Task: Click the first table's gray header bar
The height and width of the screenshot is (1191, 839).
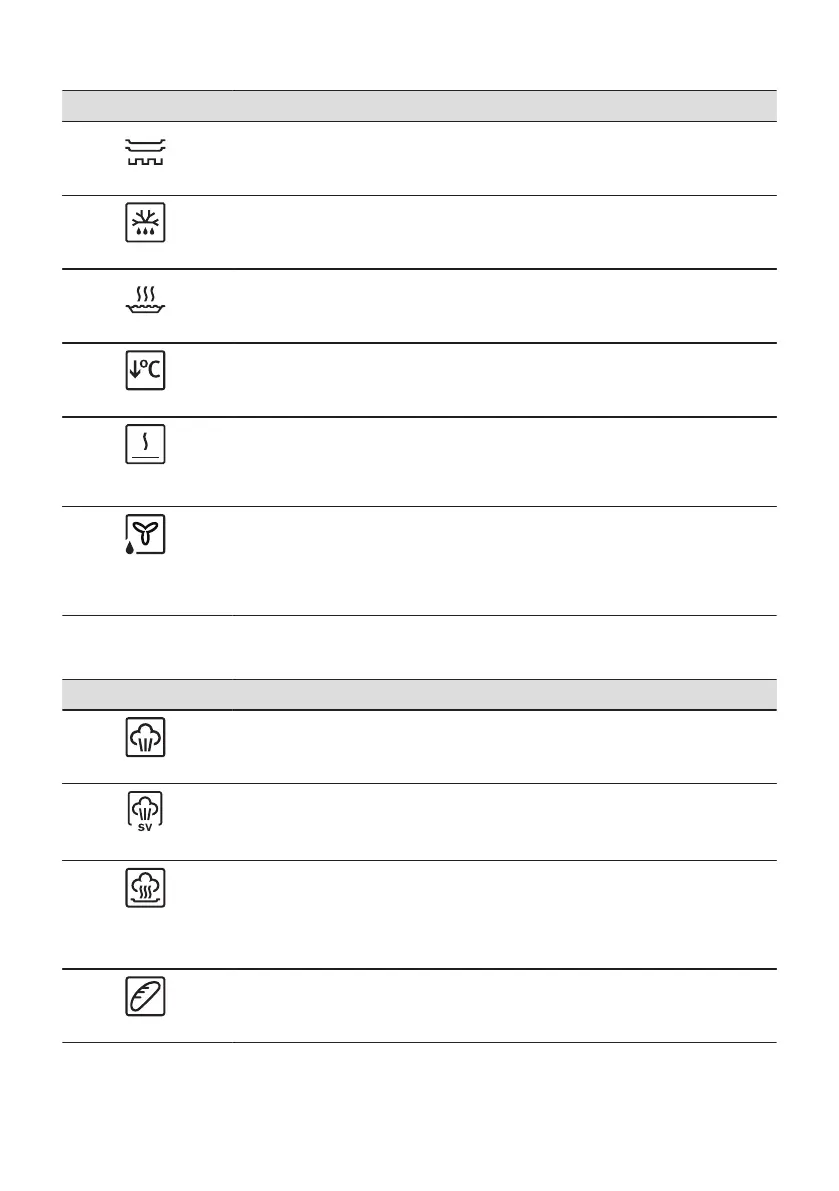Action: tap(420, 105)
